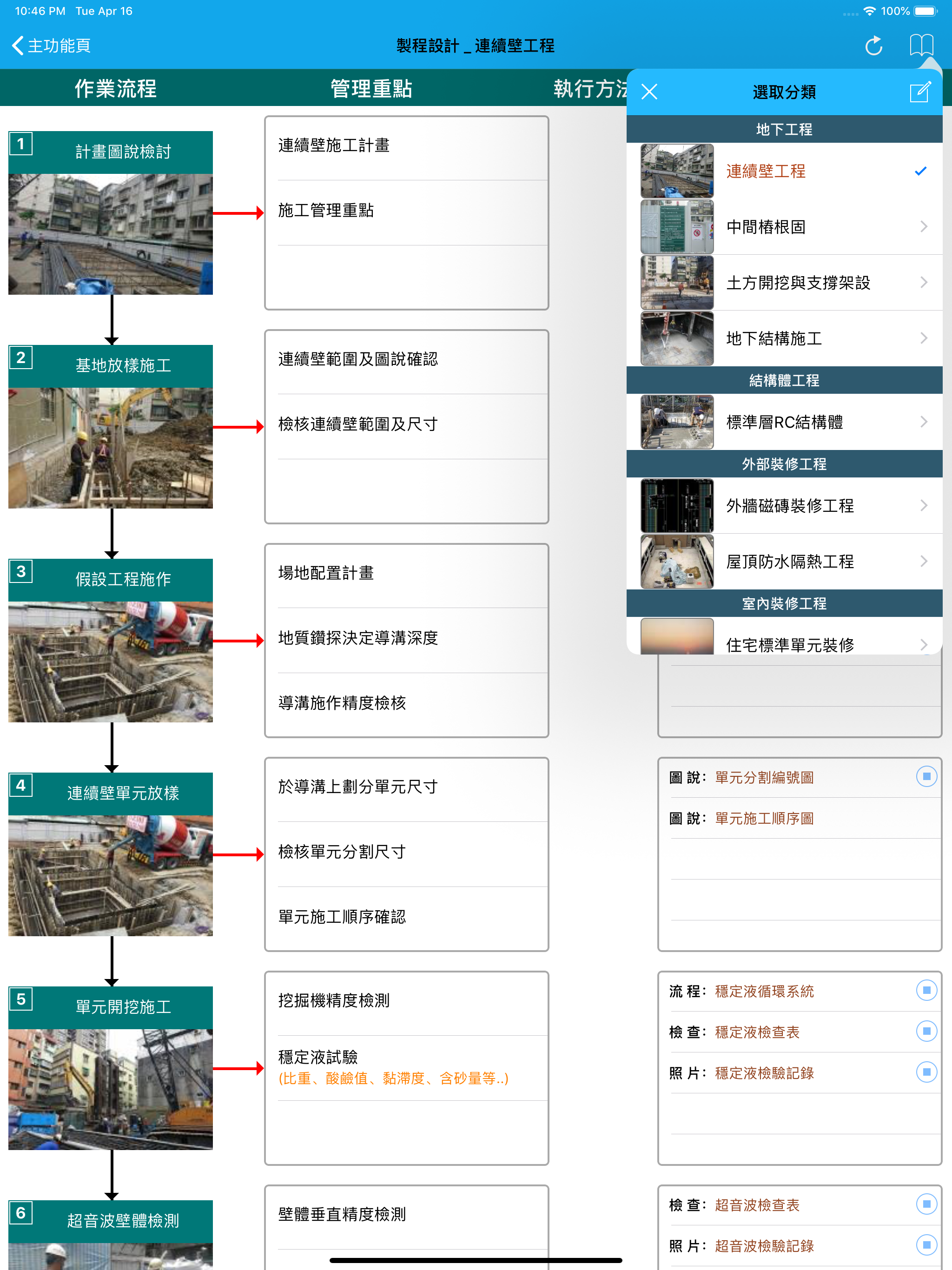Expand chevron beside 外牆磁磚裝修工程
Viewport: 952px width, 1270px height.
(923, 505)
